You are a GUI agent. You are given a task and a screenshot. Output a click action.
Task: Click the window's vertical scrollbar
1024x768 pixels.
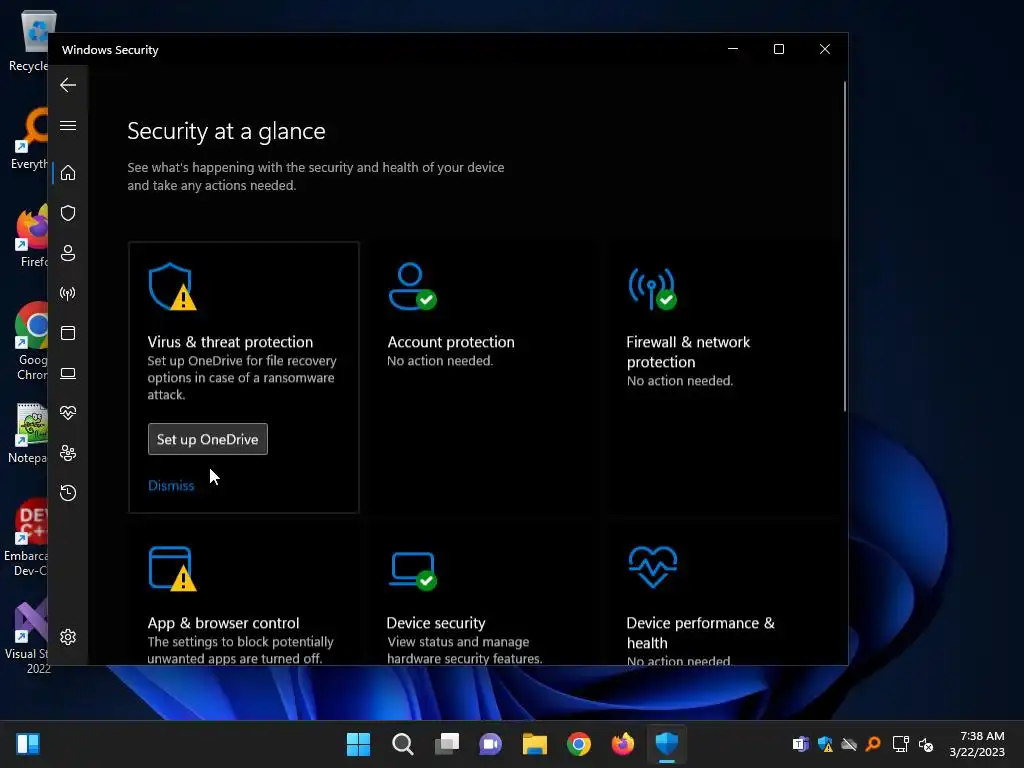coord(844,246)
